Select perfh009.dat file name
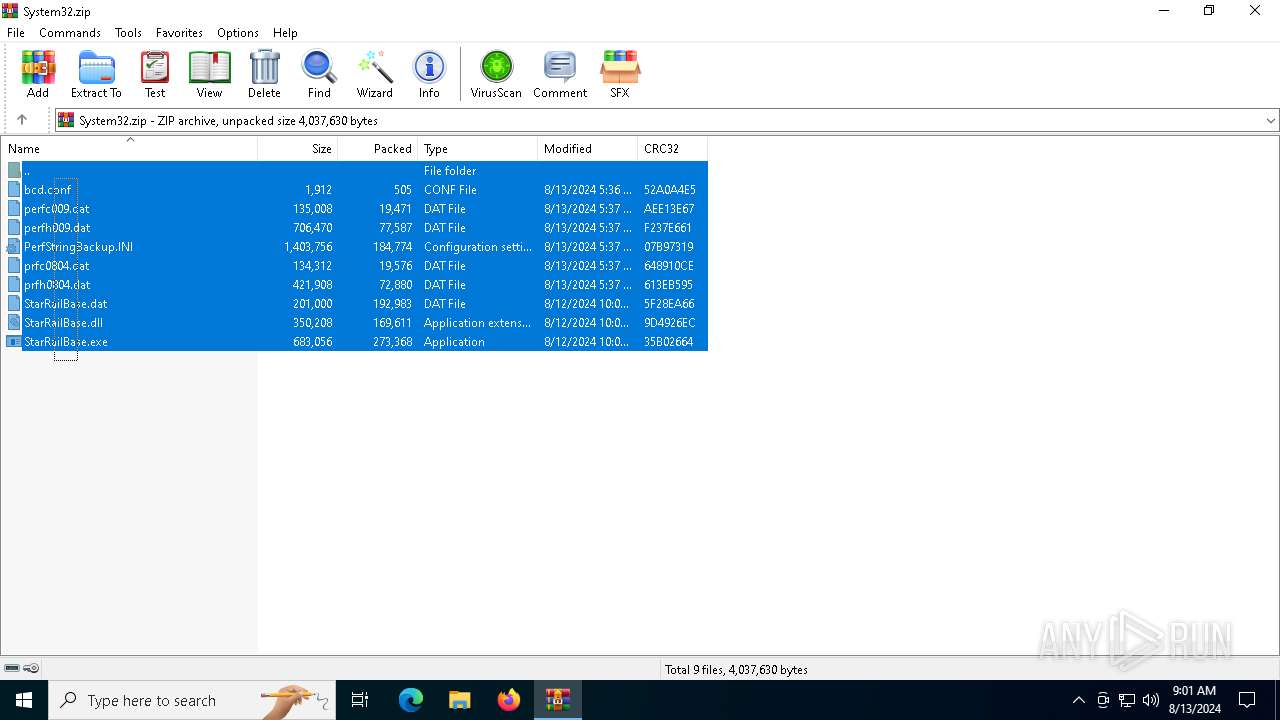This screenshot has width=1280, height=720. tap(57, 228)
